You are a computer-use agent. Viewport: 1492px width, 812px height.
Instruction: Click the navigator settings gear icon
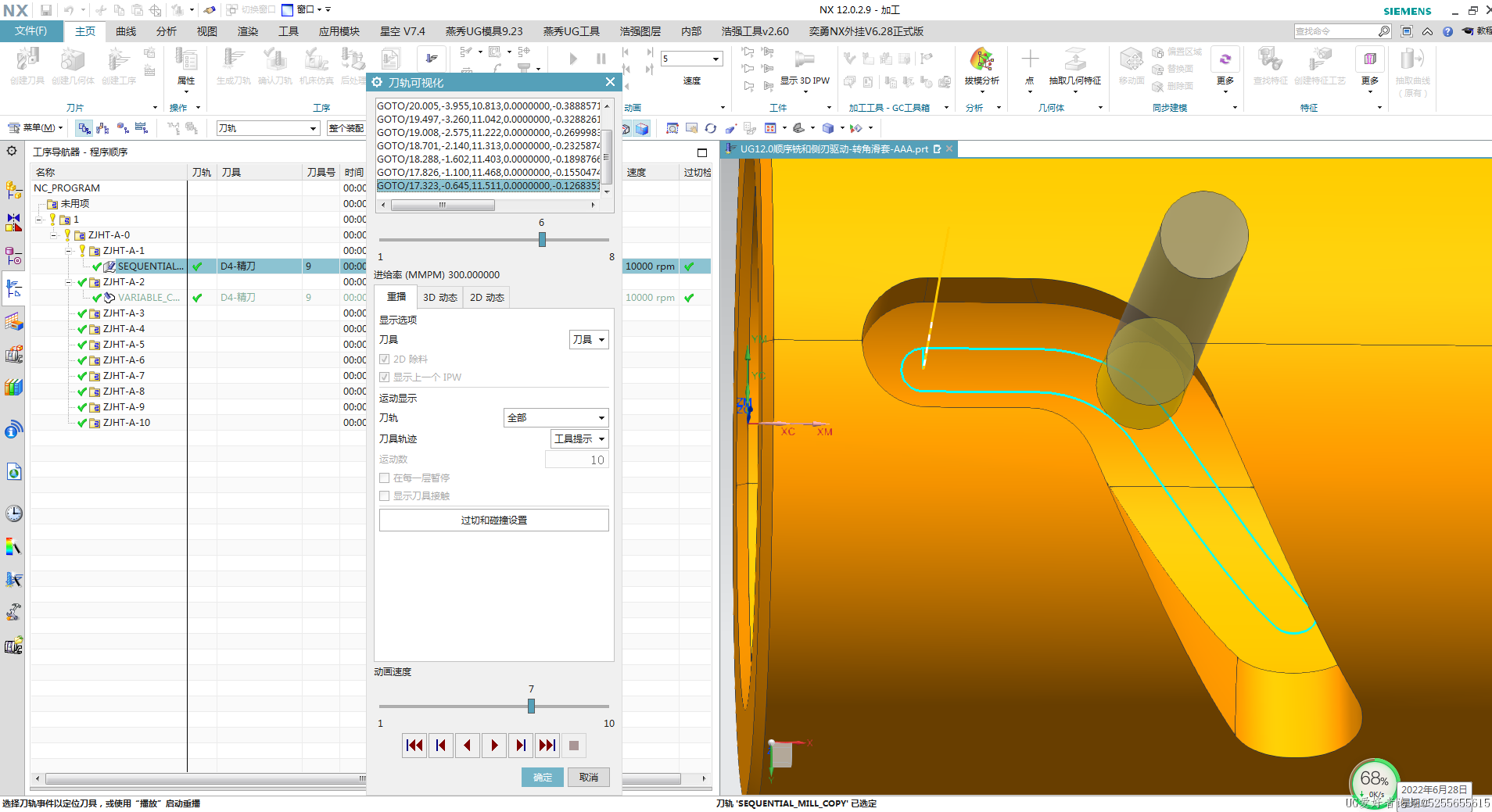[12, 151]
